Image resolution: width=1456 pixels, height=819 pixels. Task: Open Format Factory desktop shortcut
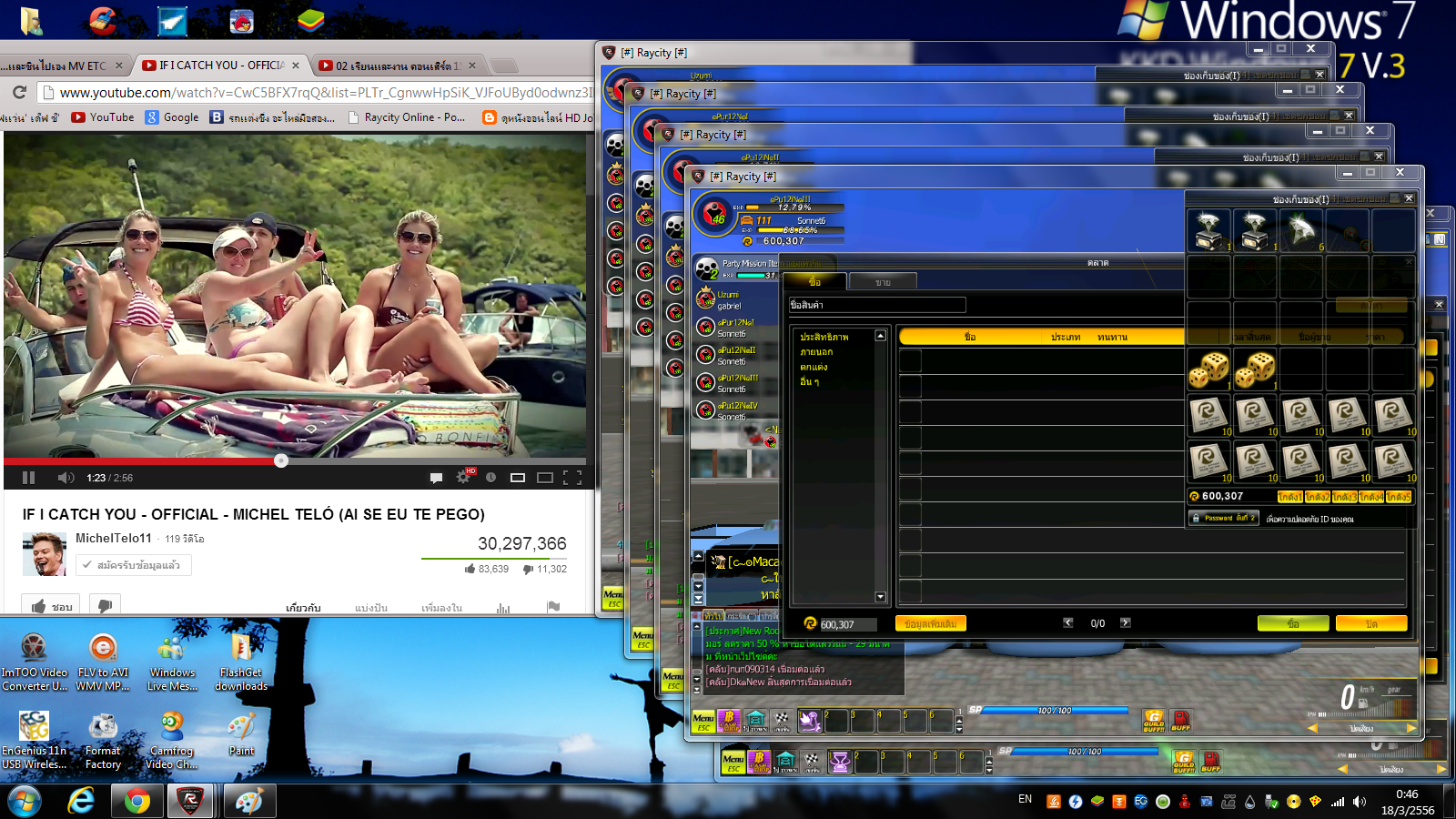coord(103,742)
